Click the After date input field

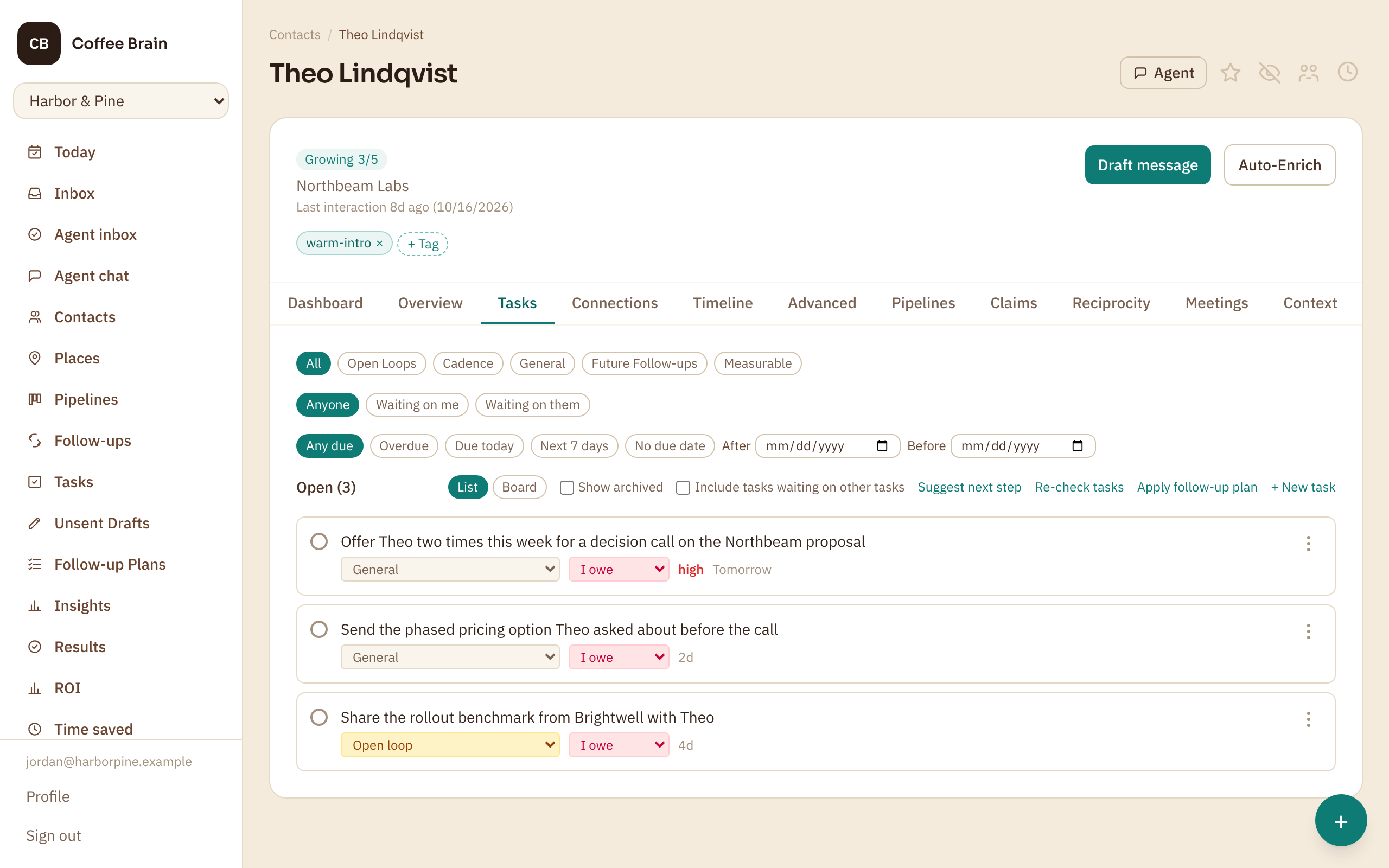click(827, 446)
